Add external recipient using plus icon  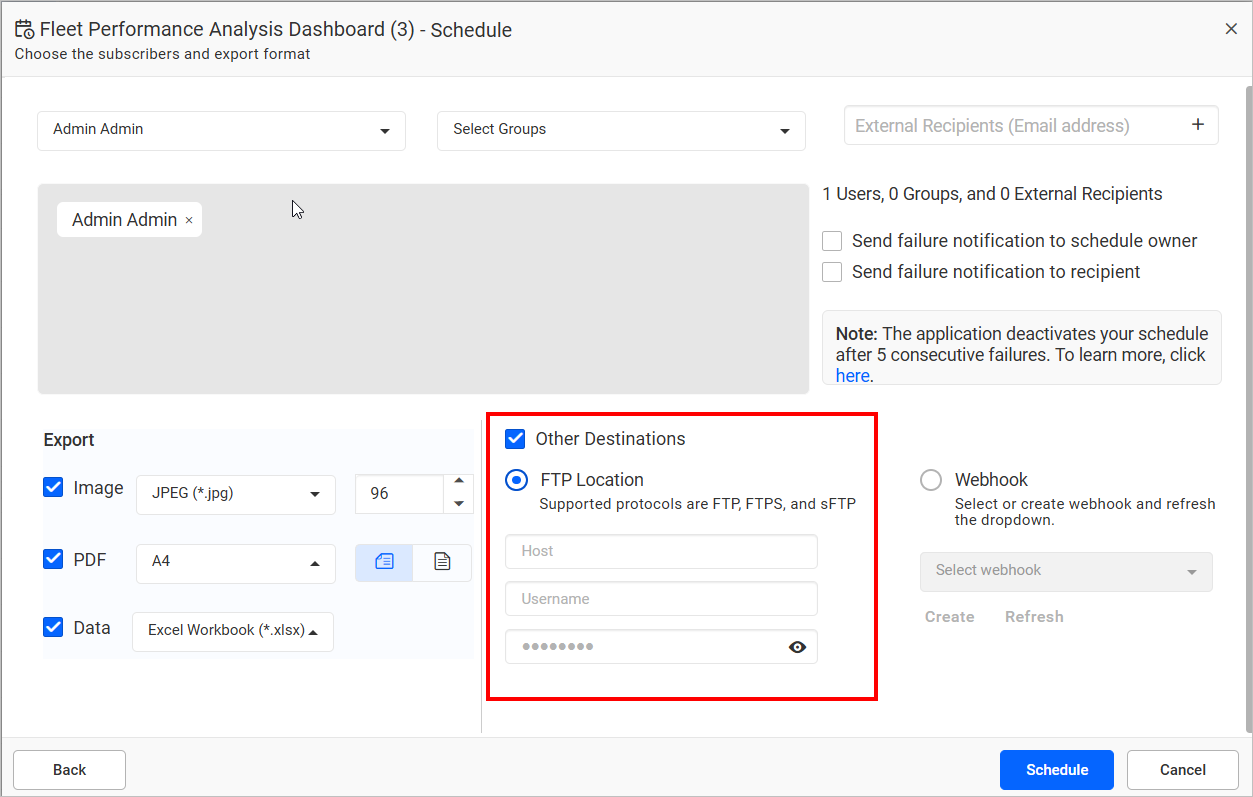click(1197, 124)
